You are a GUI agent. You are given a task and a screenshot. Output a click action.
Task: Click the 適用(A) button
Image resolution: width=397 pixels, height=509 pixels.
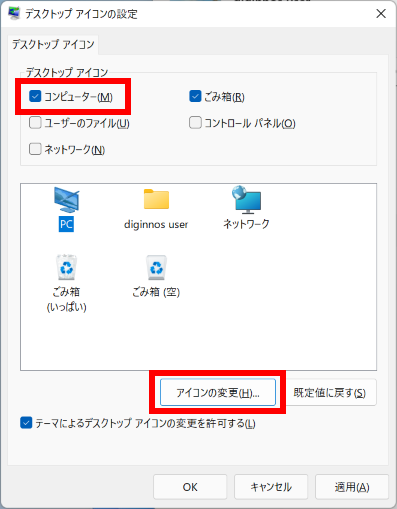pos(352,487)
